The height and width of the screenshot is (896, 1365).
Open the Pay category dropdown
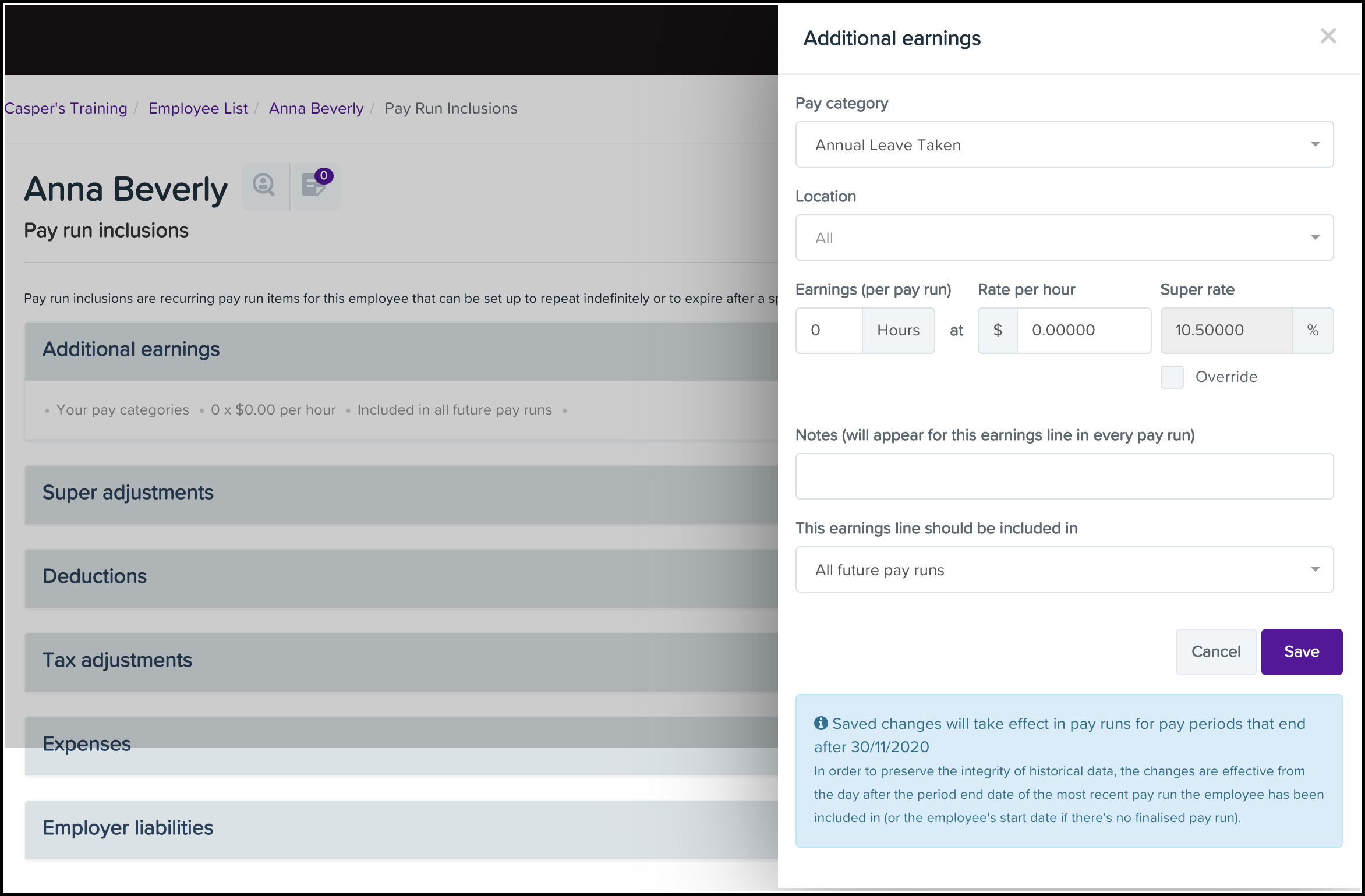pos(1064,144)
